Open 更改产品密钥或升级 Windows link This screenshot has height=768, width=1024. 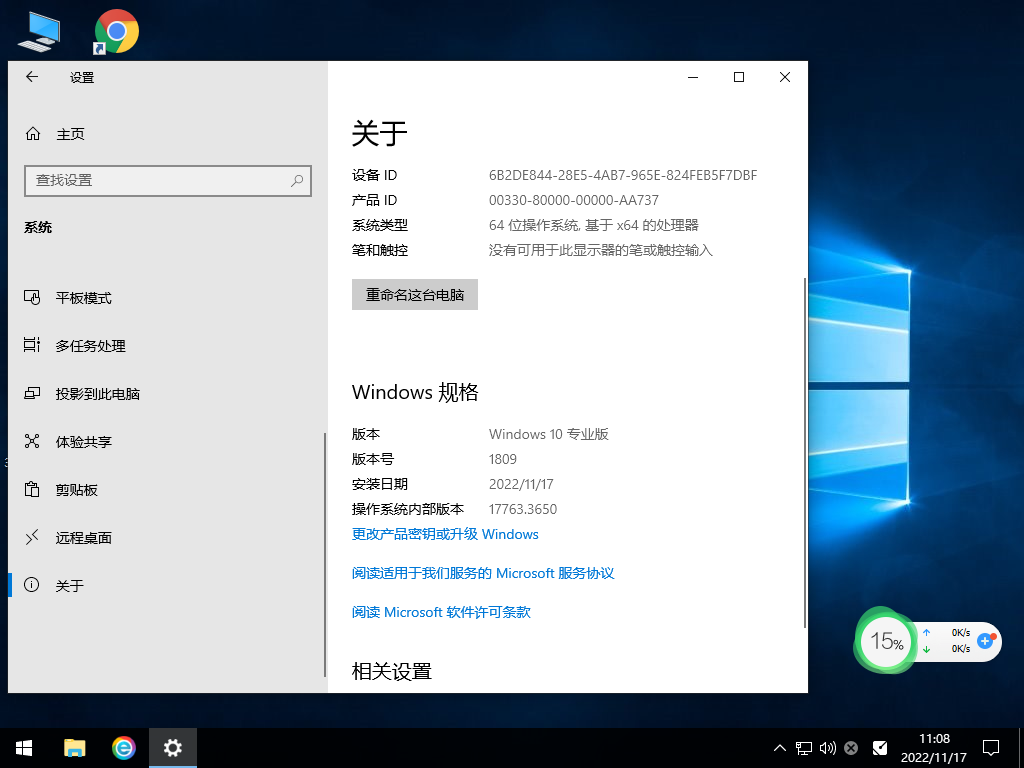443,534
